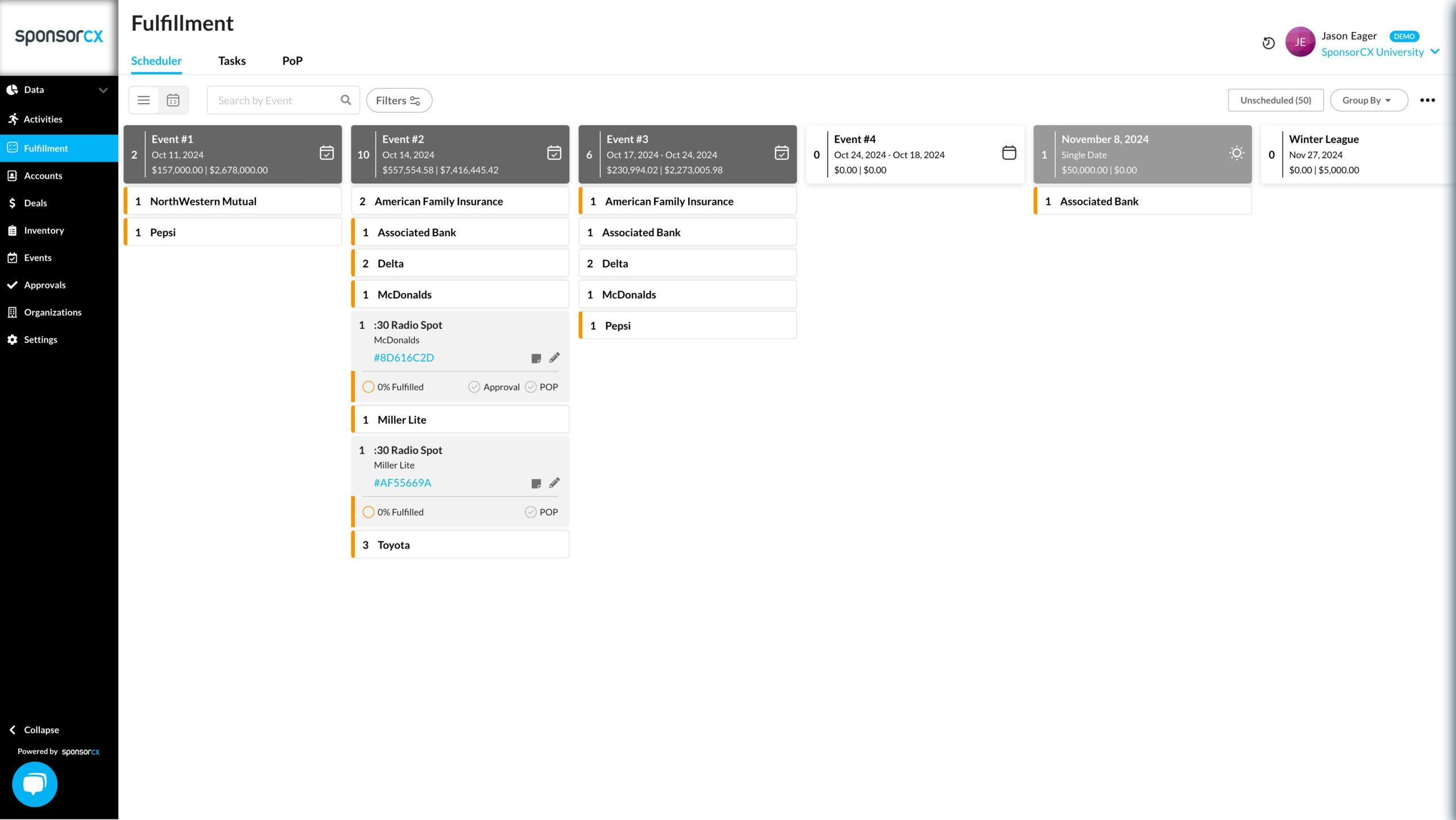The image size is (1456, 820).
Task: Open the three-dot more options menu
Action: pyautogui.click(x=1428, y=100)
